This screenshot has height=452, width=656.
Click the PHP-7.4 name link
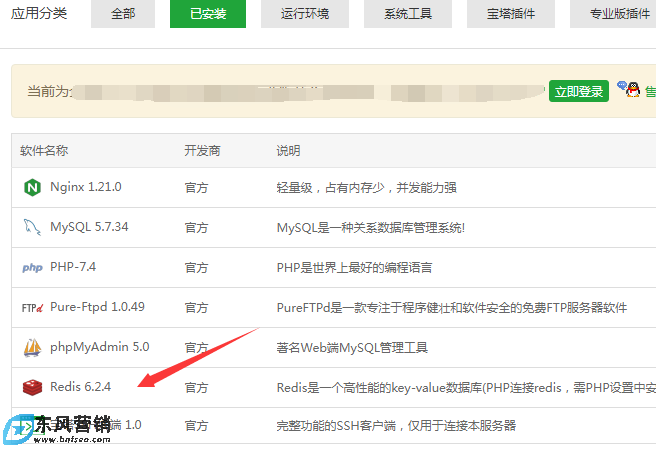(73, 267)
